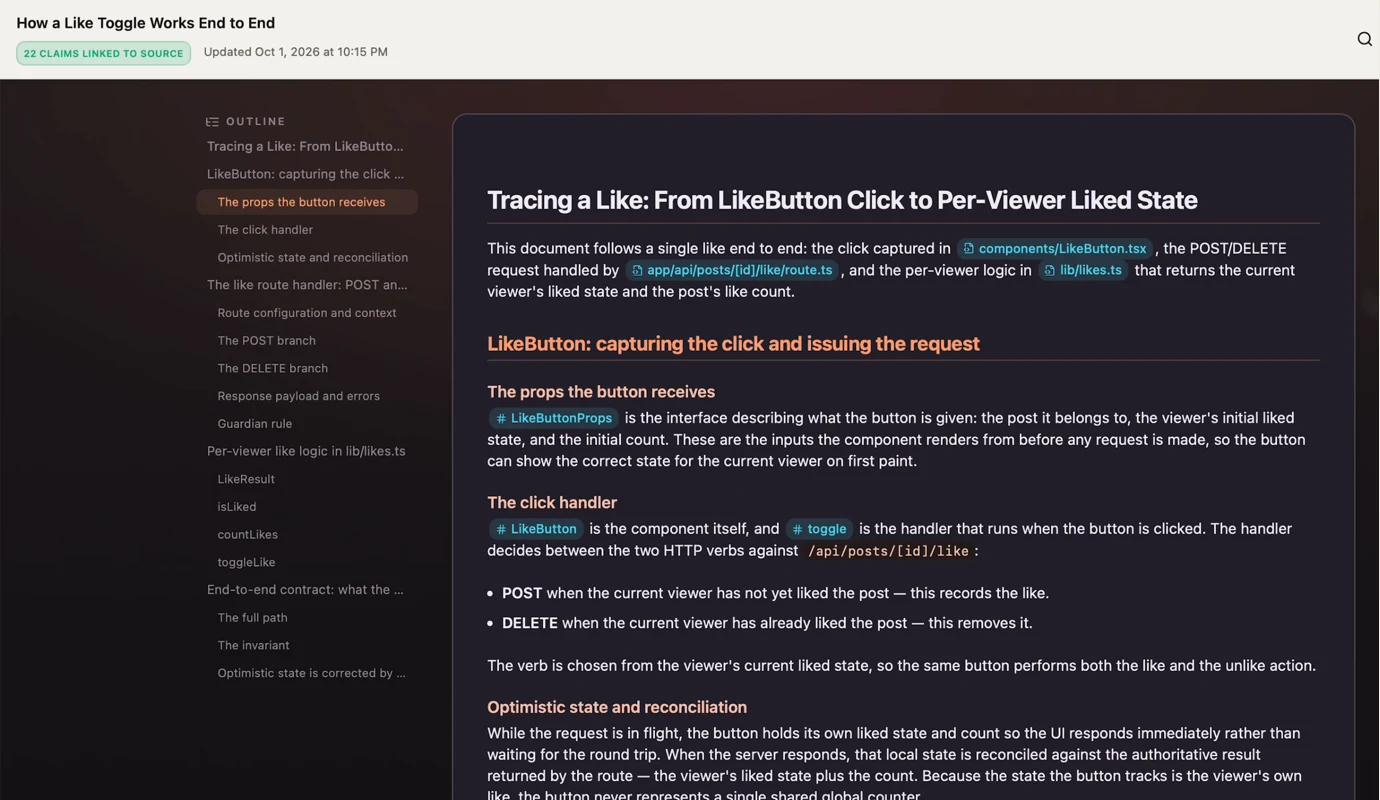Click the POST bullet point text
Screen dimensions: 1380x800
(775, 593)
